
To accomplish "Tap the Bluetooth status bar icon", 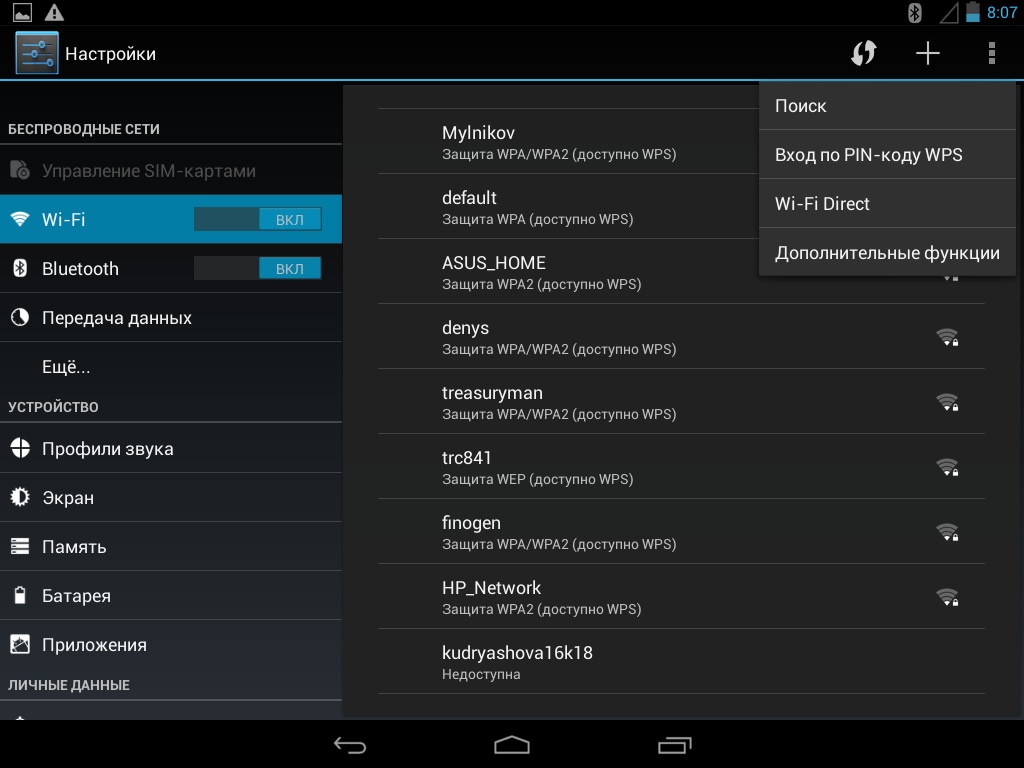I will (x=914, y=13).
